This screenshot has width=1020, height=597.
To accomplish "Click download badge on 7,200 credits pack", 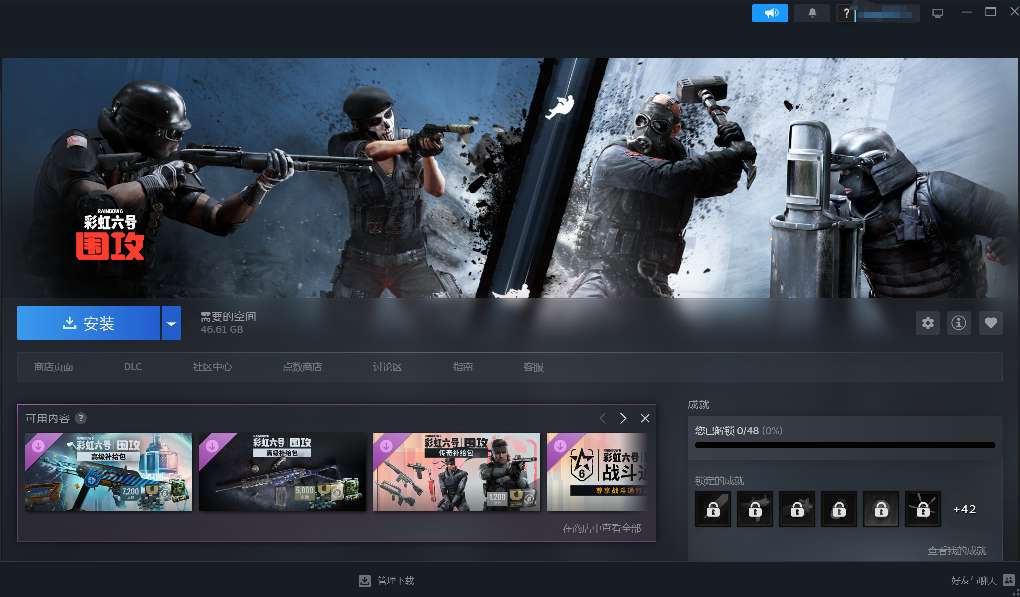I will [x=37, y=446].
